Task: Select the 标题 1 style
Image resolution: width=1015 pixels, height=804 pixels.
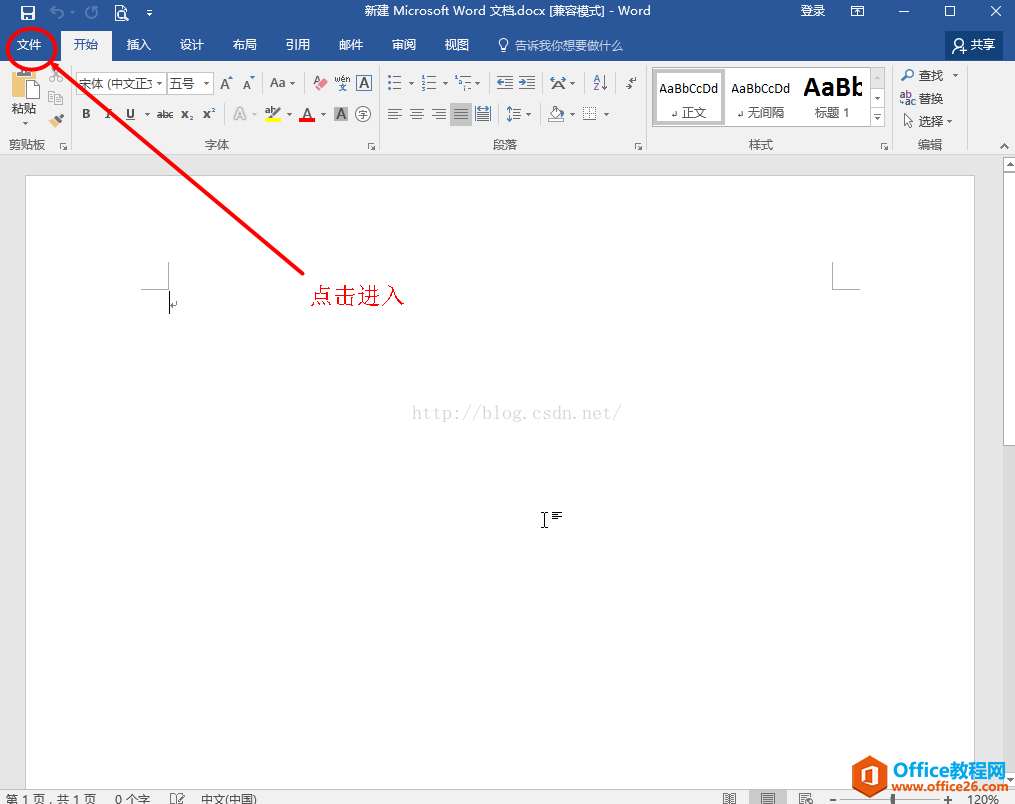Action: 832,98
